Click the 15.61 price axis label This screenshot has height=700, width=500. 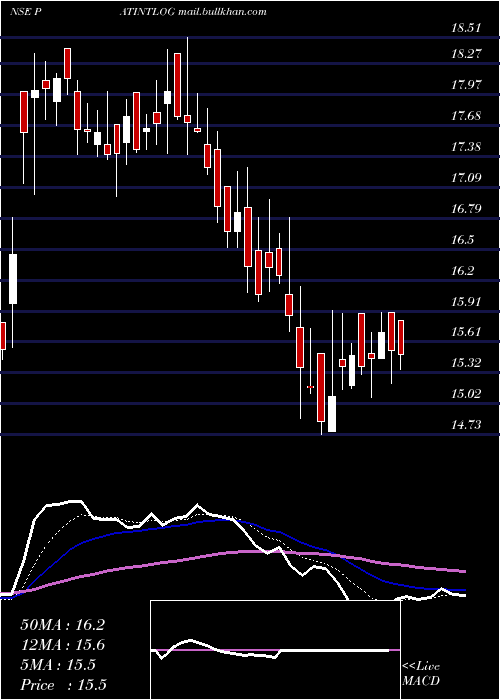[466, 332]
